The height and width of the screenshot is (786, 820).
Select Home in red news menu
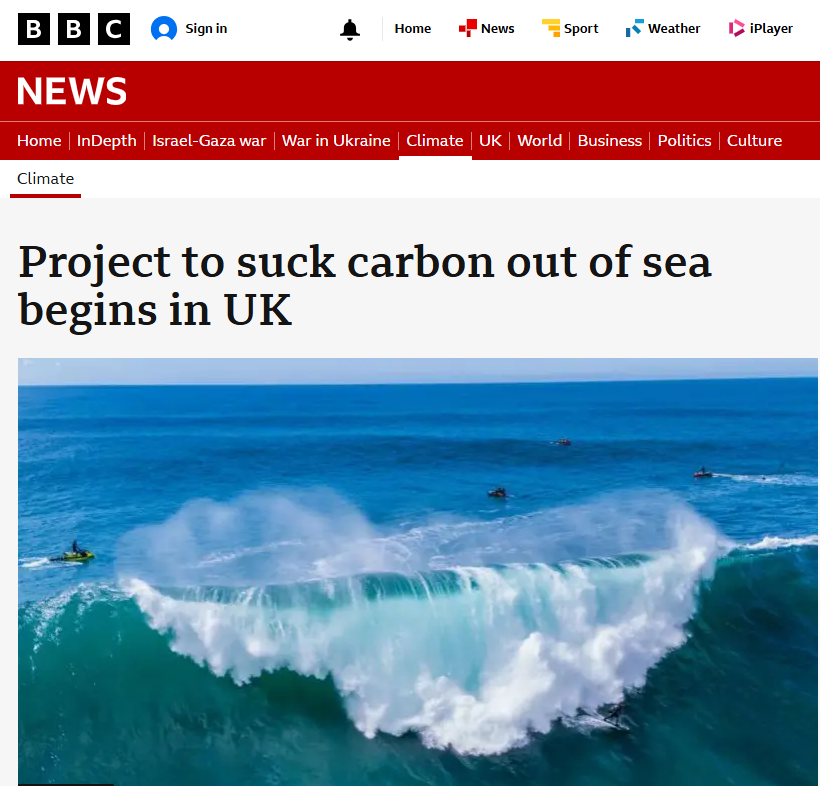coord(39,141)
